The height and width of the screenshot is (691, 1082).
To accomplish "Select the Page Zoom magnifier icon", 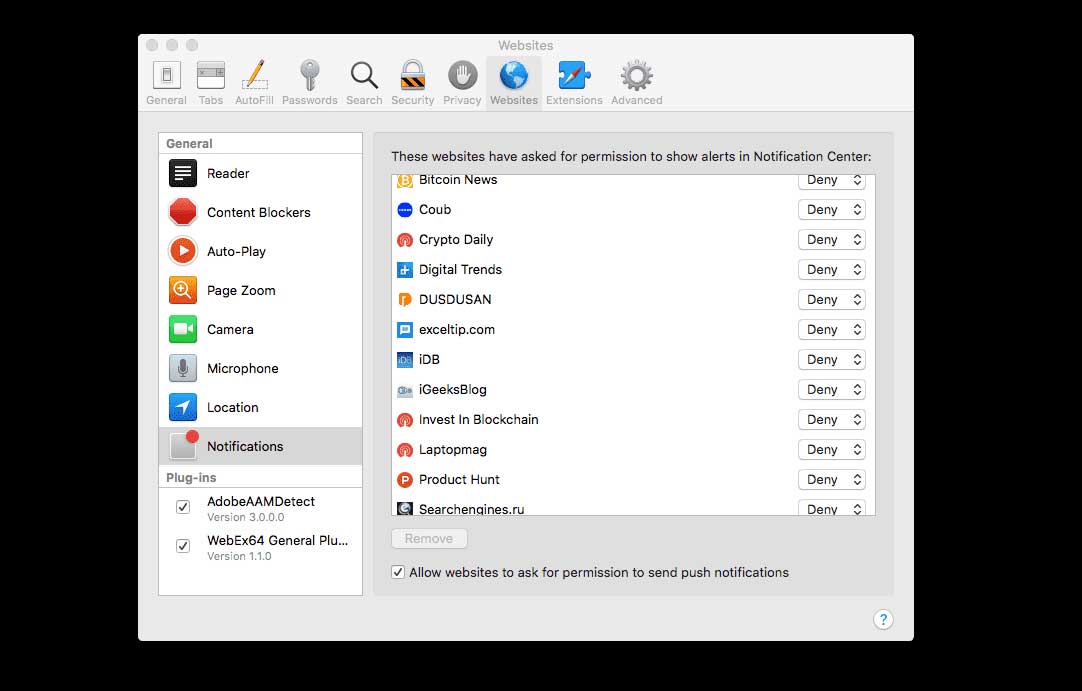I will point(183,290).
